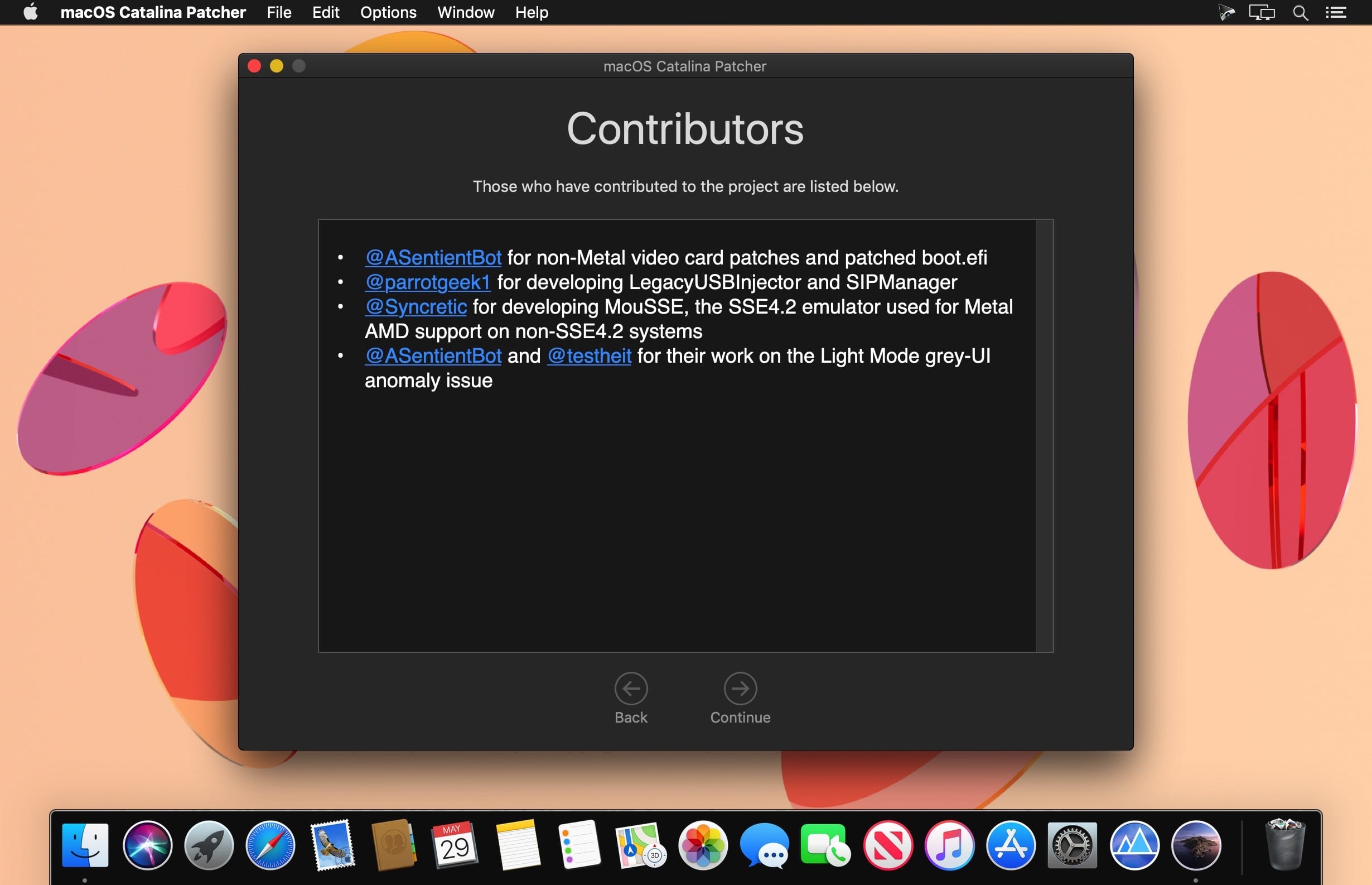Click the screen mirroring display icon

pos(1262,12)
